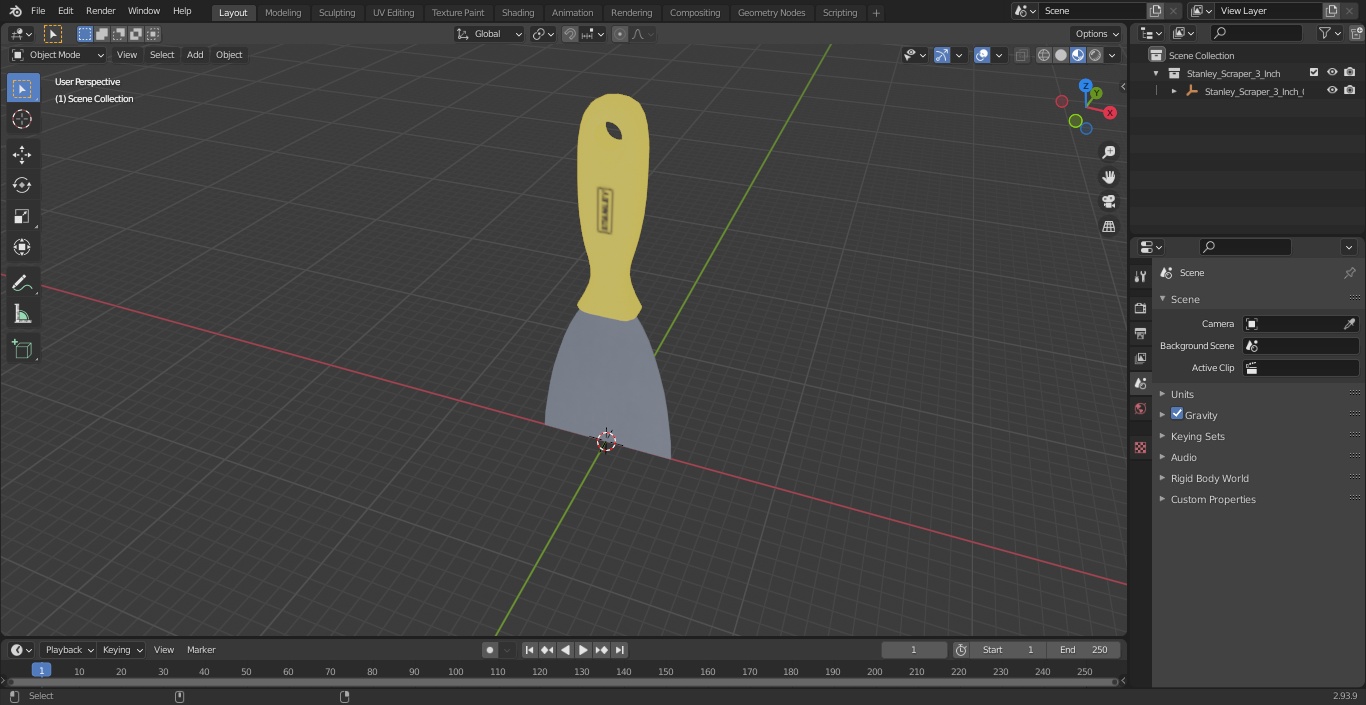Viewport: 1366px width, 705px height.
Task: Toggle camera view with camera gizmo
Action: pyautogui.click(x=1108, y=202)
